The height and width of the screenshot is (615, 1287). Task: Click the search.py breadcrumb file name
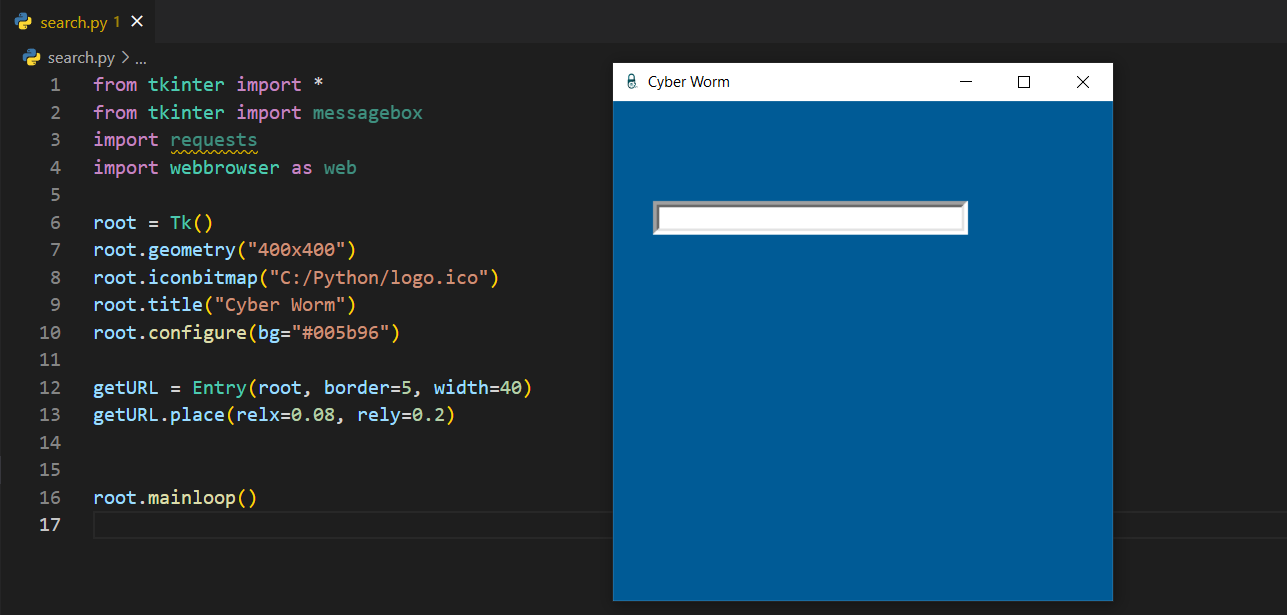(81, 58)
